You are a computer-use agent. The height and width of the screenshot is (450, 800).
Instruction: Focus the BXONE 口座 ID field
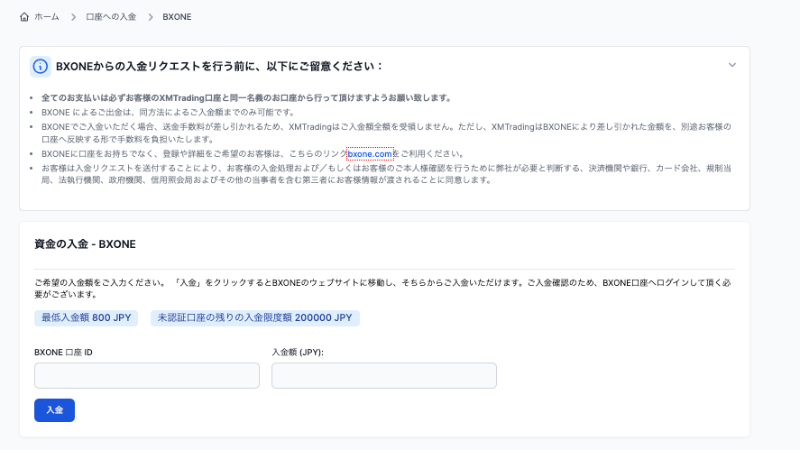[x=147, y=376]
